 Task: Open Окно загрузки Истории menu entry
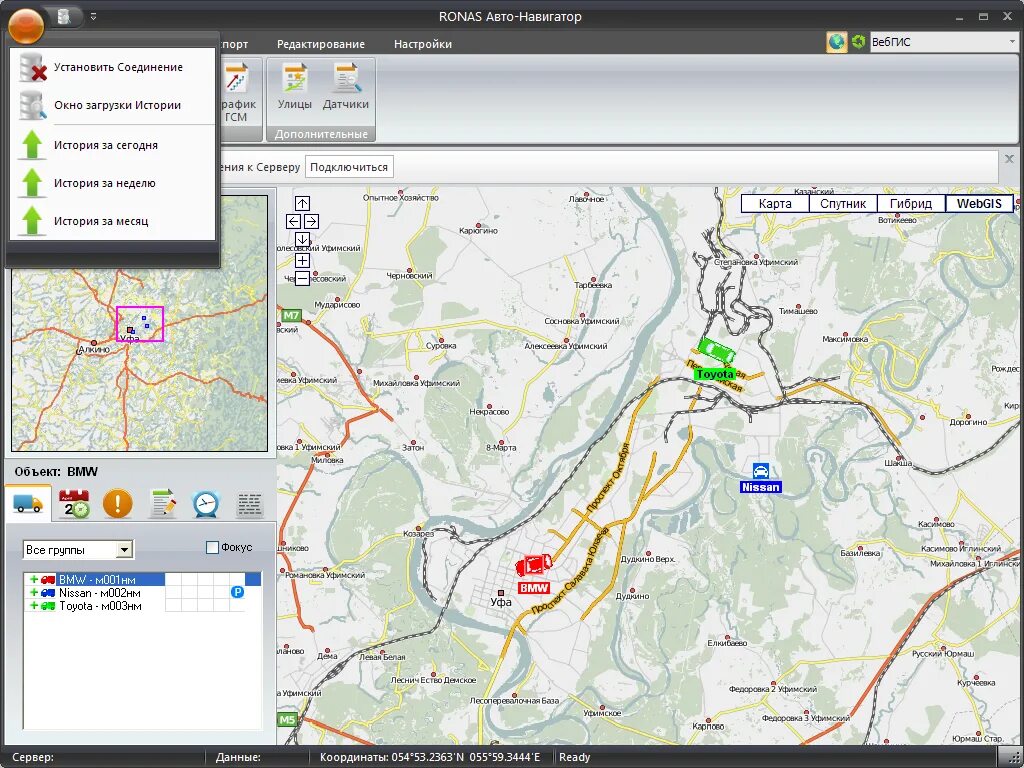point(112,105)
